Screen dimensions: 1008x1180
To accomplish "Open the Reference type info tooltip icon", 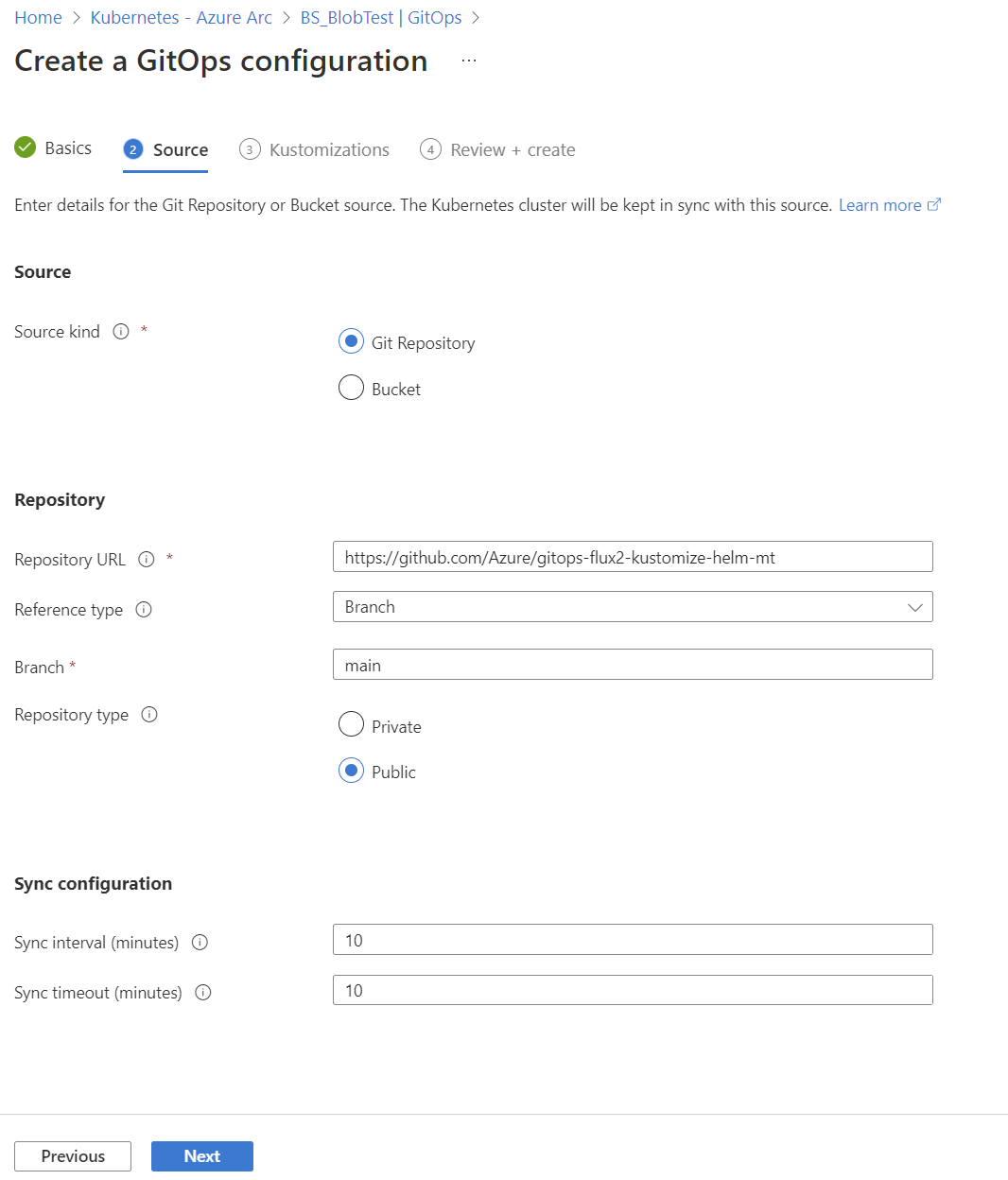I will pyautogui.click(x=144, y=610).
